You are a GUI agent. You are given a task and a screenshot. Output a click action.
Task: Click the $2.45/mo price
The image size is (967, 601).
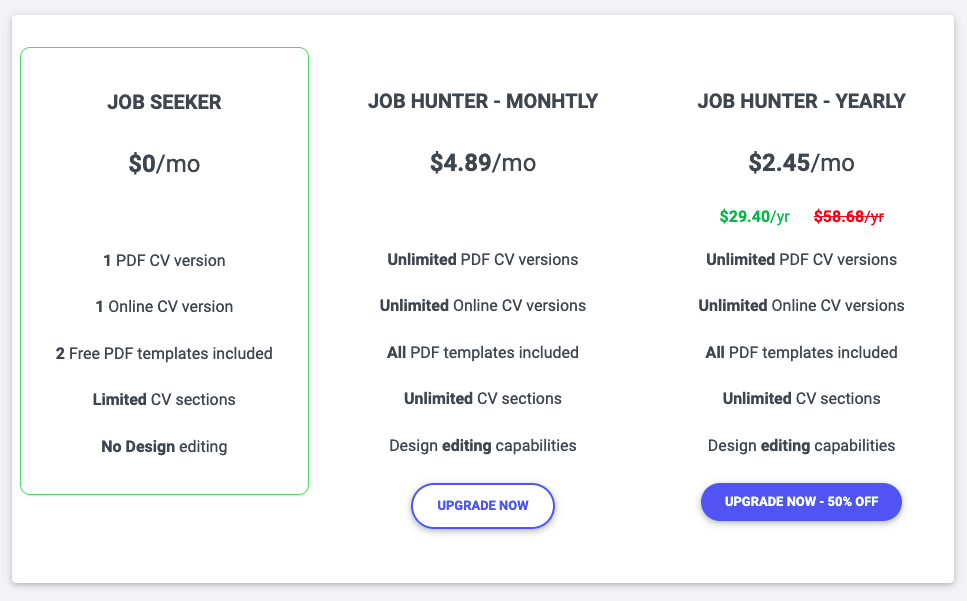[801, 163]
